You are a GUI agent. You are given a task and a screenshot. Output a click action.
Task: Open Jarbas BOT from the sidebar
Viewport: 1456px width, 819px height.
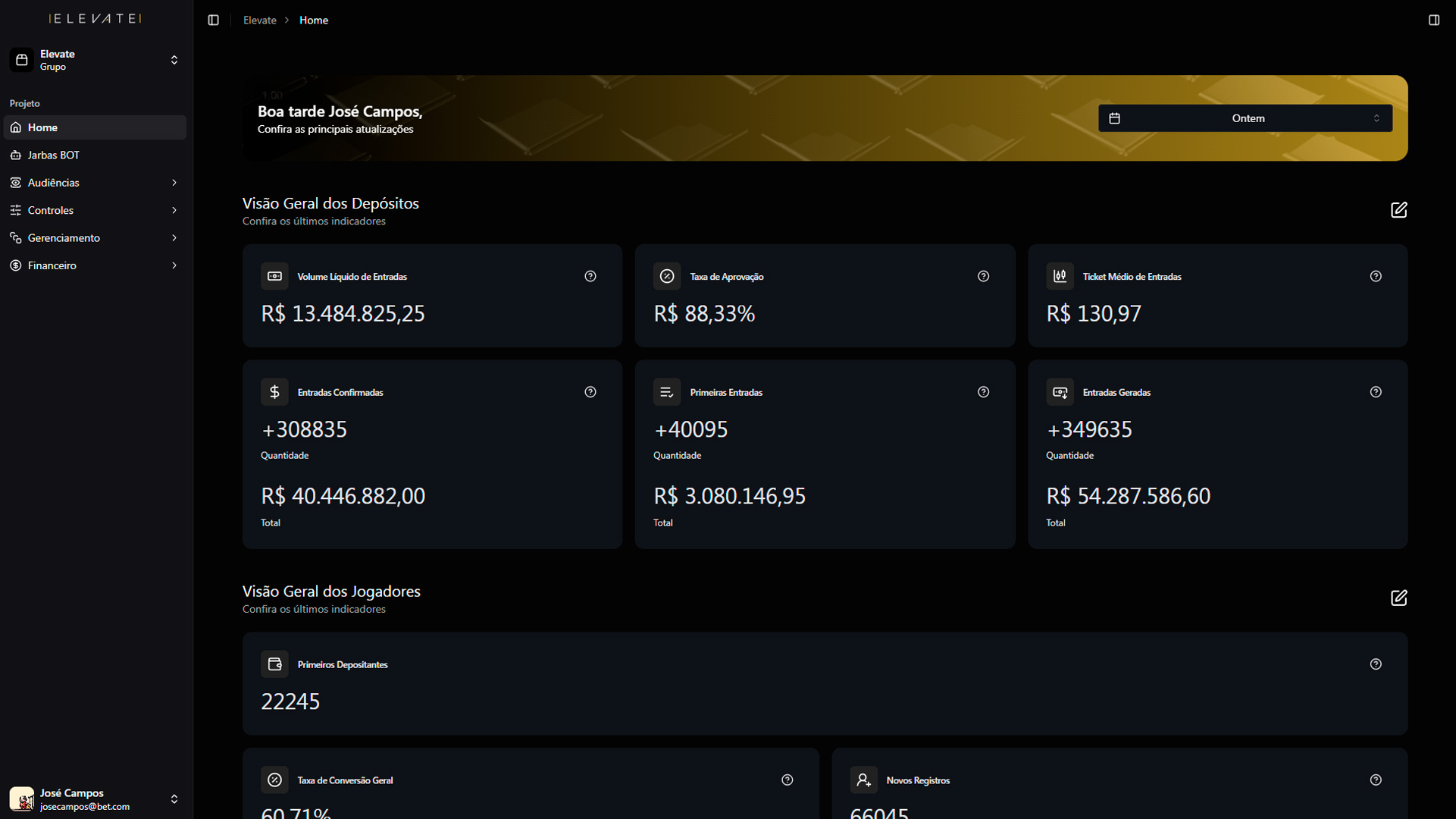point(53,155)
